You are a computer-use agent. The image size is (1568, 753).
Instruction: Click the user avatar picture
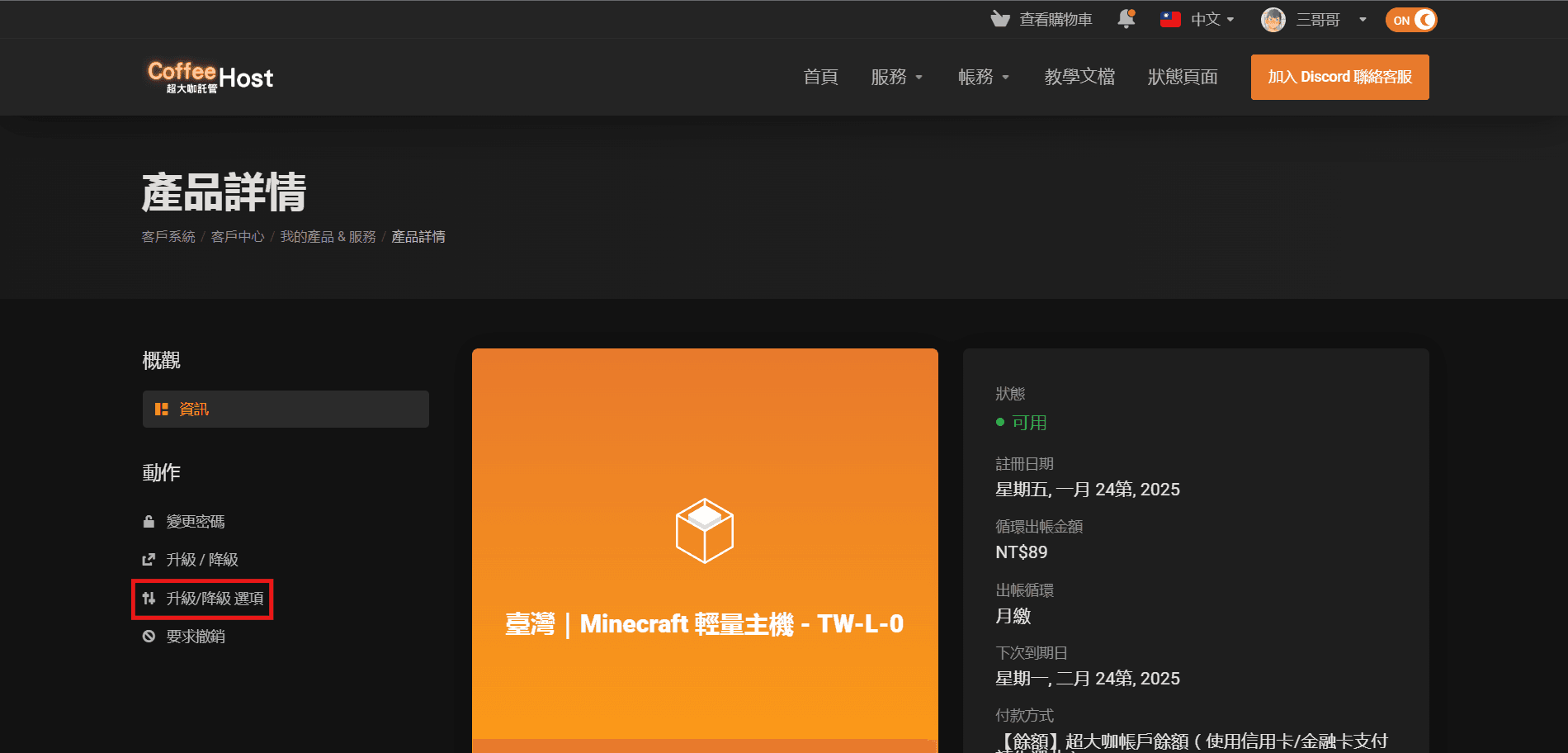[1273, 20]
